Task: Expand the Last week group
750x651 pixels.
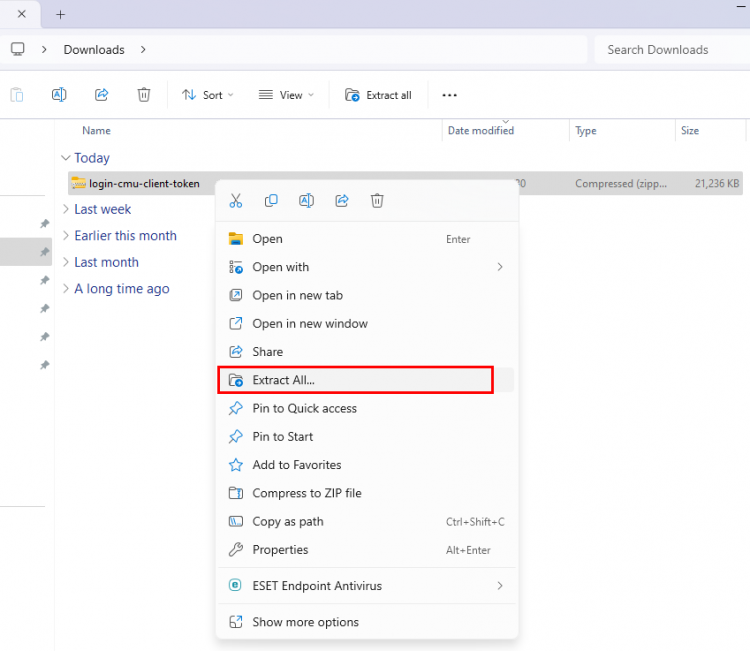Action: click(102, 209)
